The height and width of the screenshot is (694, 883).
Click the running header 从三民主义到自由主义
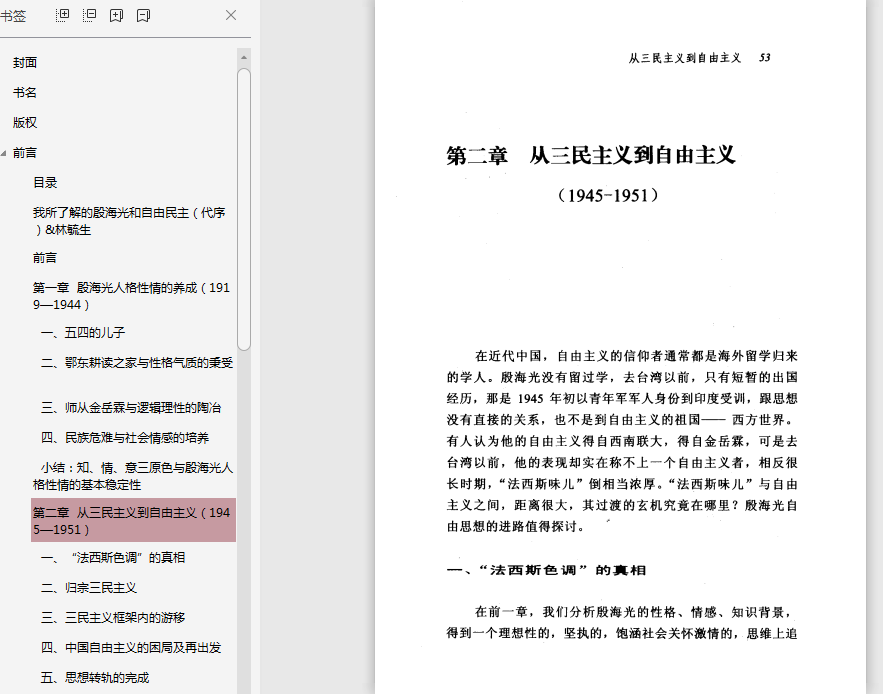[x=685, y=58]
